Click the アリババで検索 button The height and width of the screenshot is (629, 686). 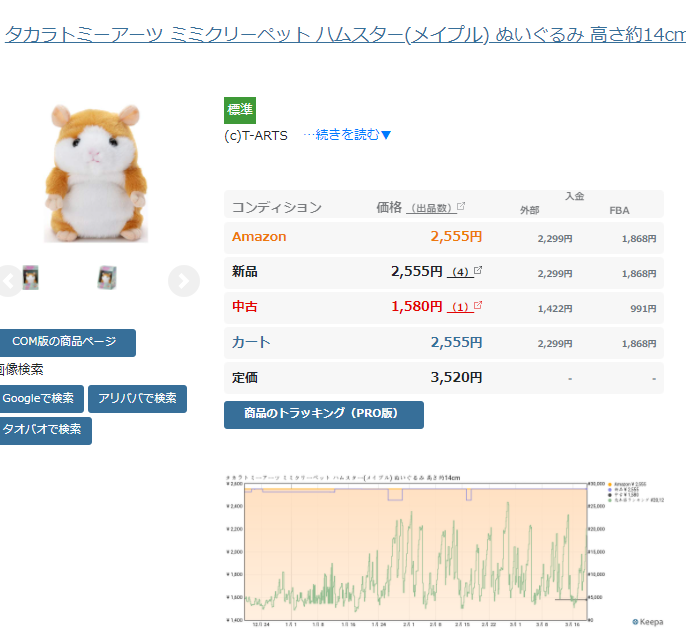[137, 398]
